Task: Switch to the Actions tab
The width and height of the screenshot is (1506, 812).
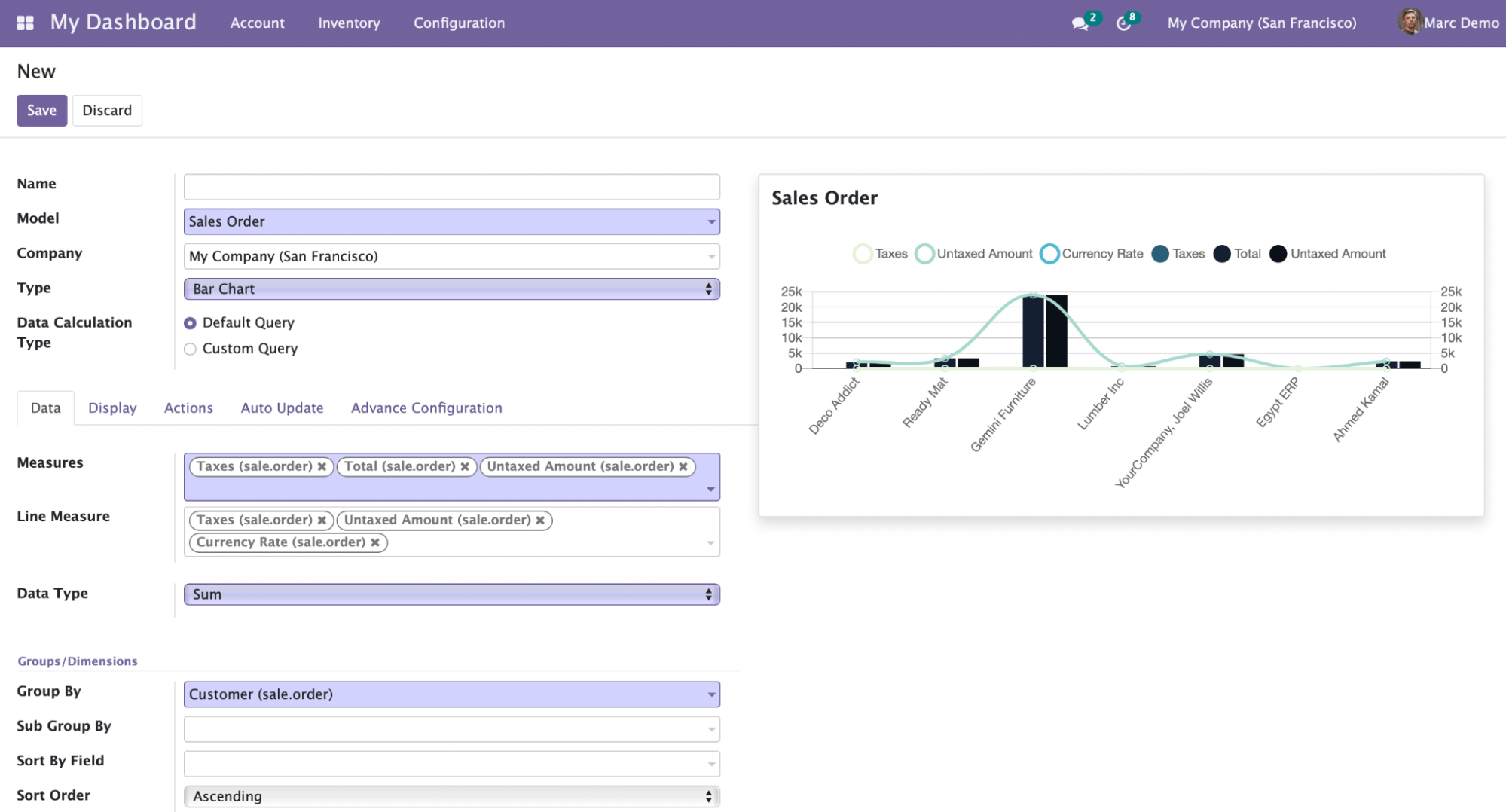Action: click(188, 408)
